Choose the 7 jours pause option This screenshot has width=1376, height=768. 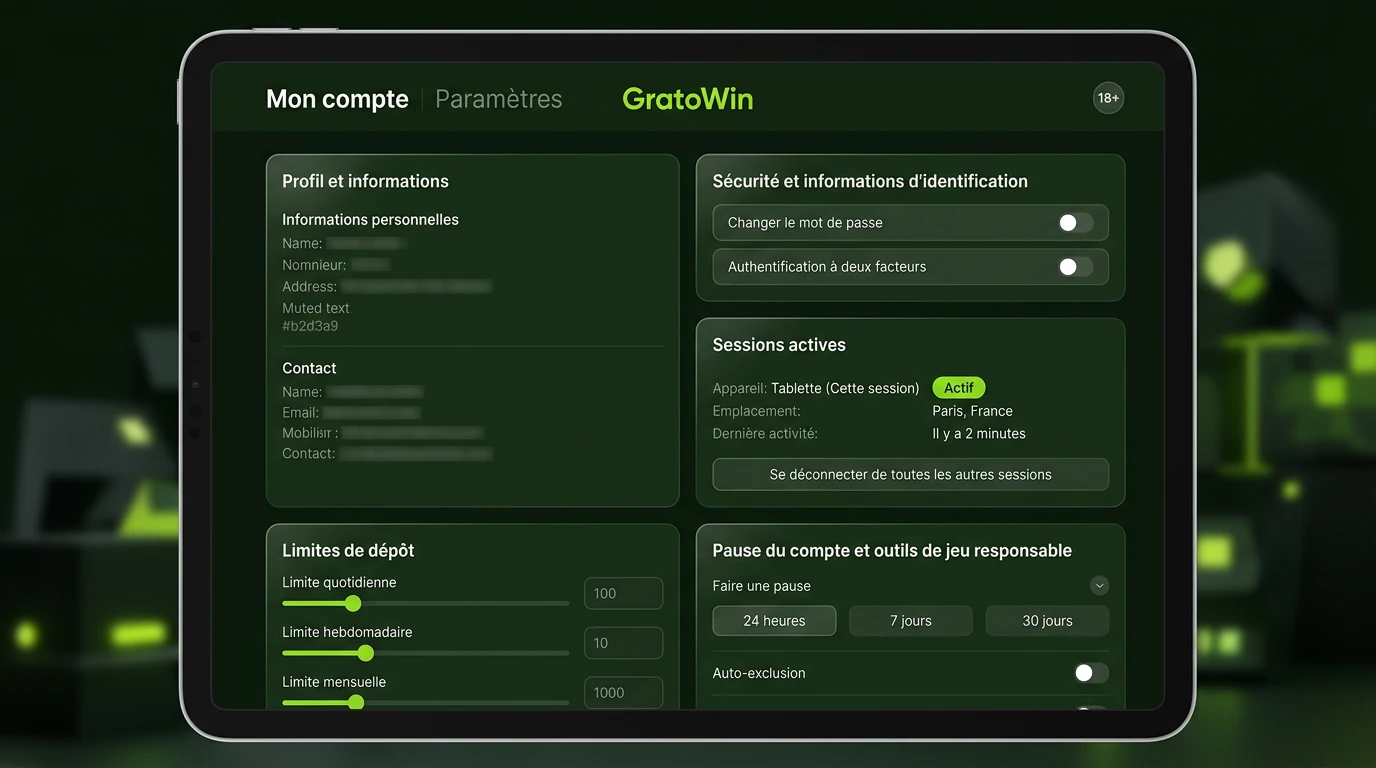pos(911,621)
